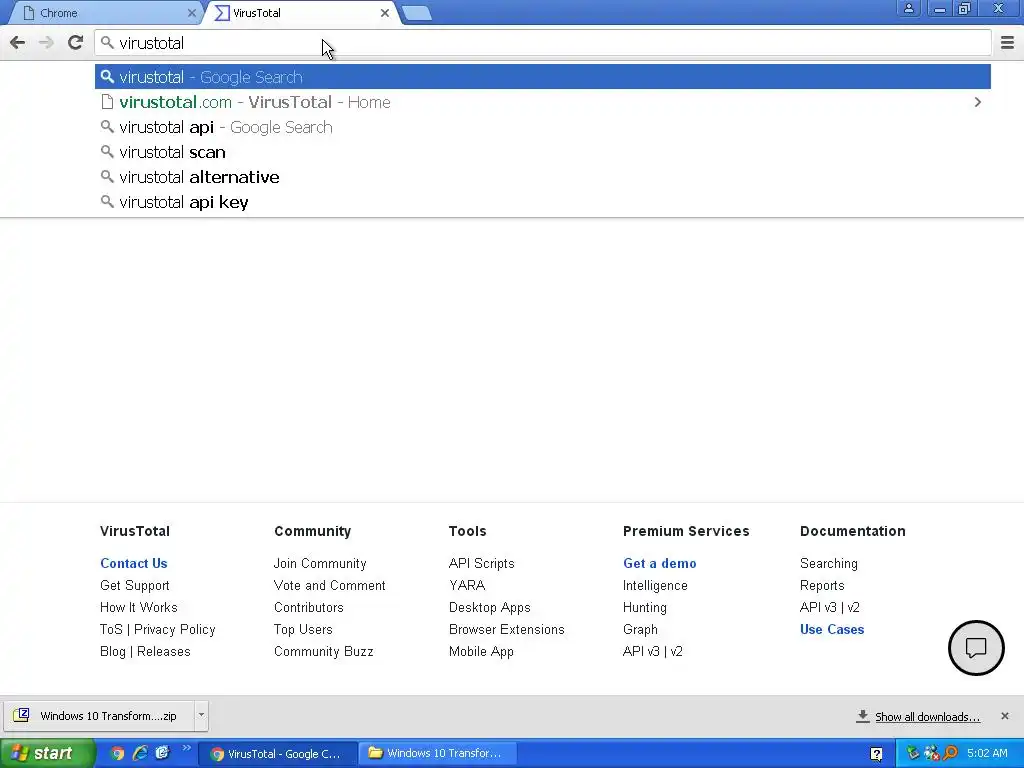Click the third quick launch icon
The width and height of the screenshot is (1024, 768).
coord(163,753)
